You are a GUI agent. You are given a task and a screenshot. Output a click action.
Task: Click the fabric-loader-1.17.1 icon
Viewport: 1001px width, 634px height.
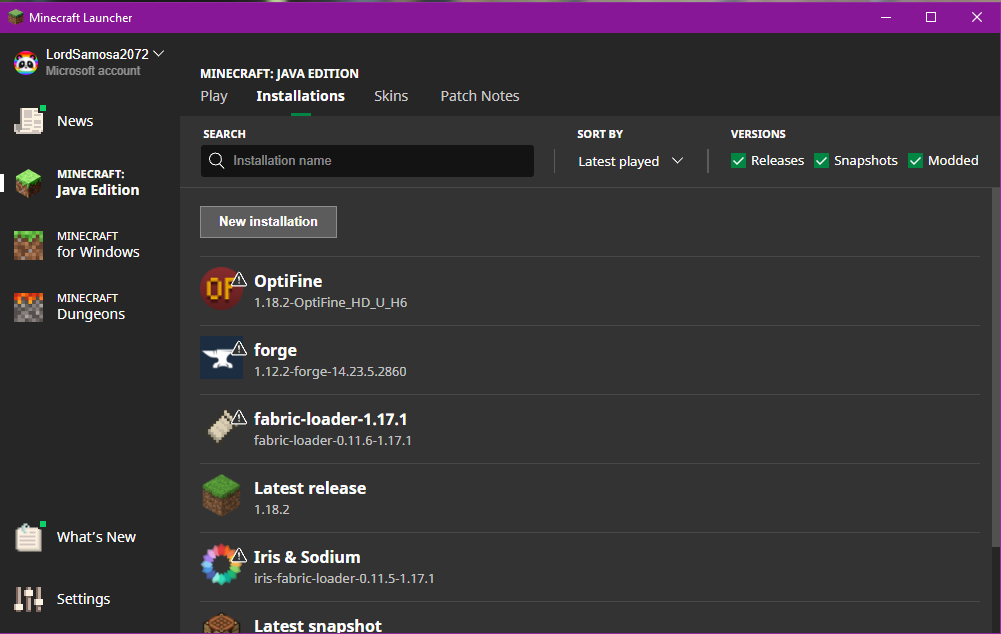[221, 426]
